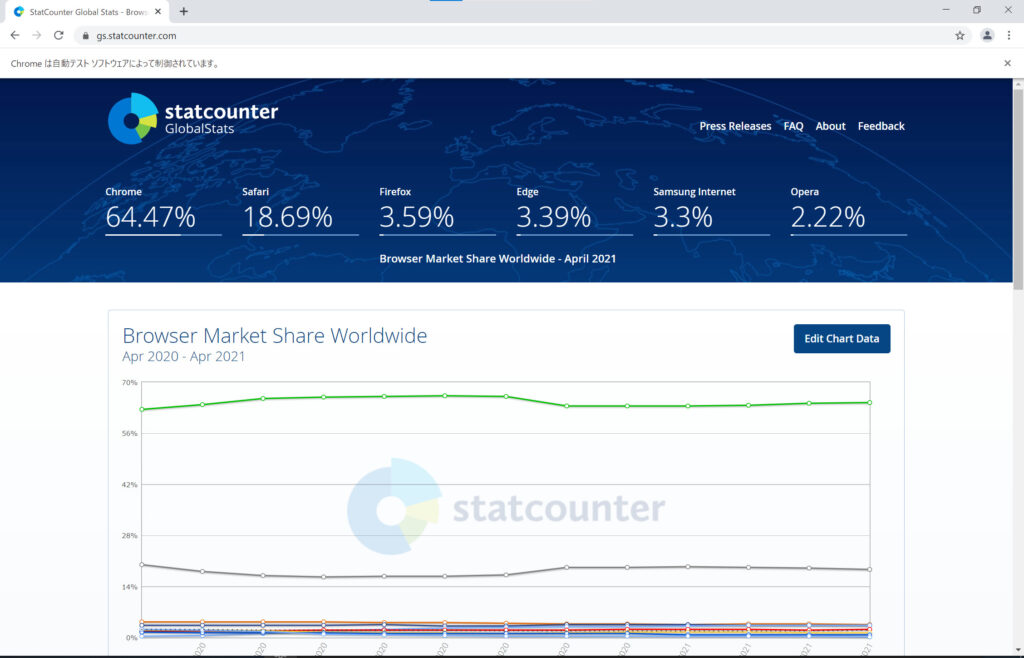Click last data point on green Chrome line
Viewport: 1024px width, 658px height.
pyautogui.click(x=869, y=403)
